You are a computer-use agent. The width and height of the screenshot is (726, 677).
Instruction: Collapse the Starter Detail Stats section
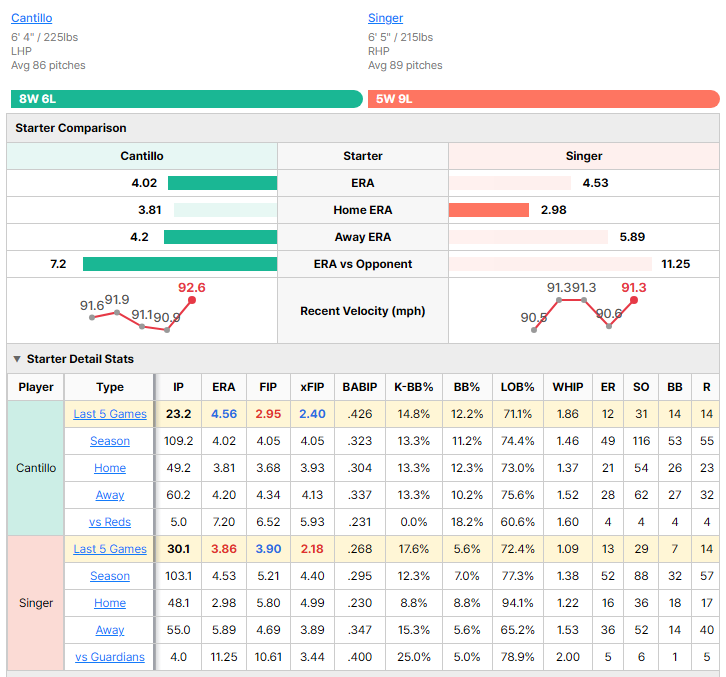(x=17, y=359)
